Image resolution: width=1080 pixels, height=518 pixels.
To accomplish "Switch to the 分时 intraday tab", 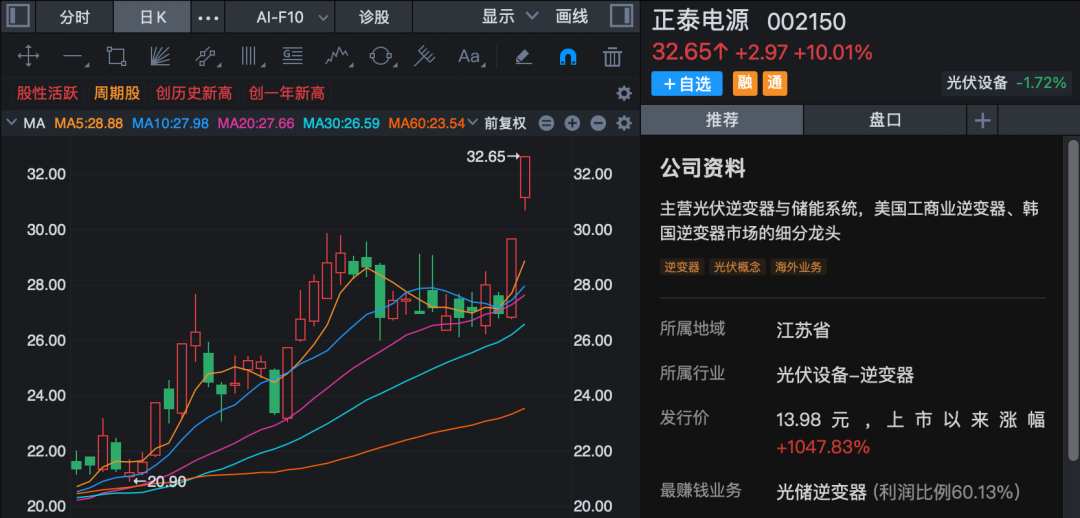I will pyautogui.click(x=74, y=17).
